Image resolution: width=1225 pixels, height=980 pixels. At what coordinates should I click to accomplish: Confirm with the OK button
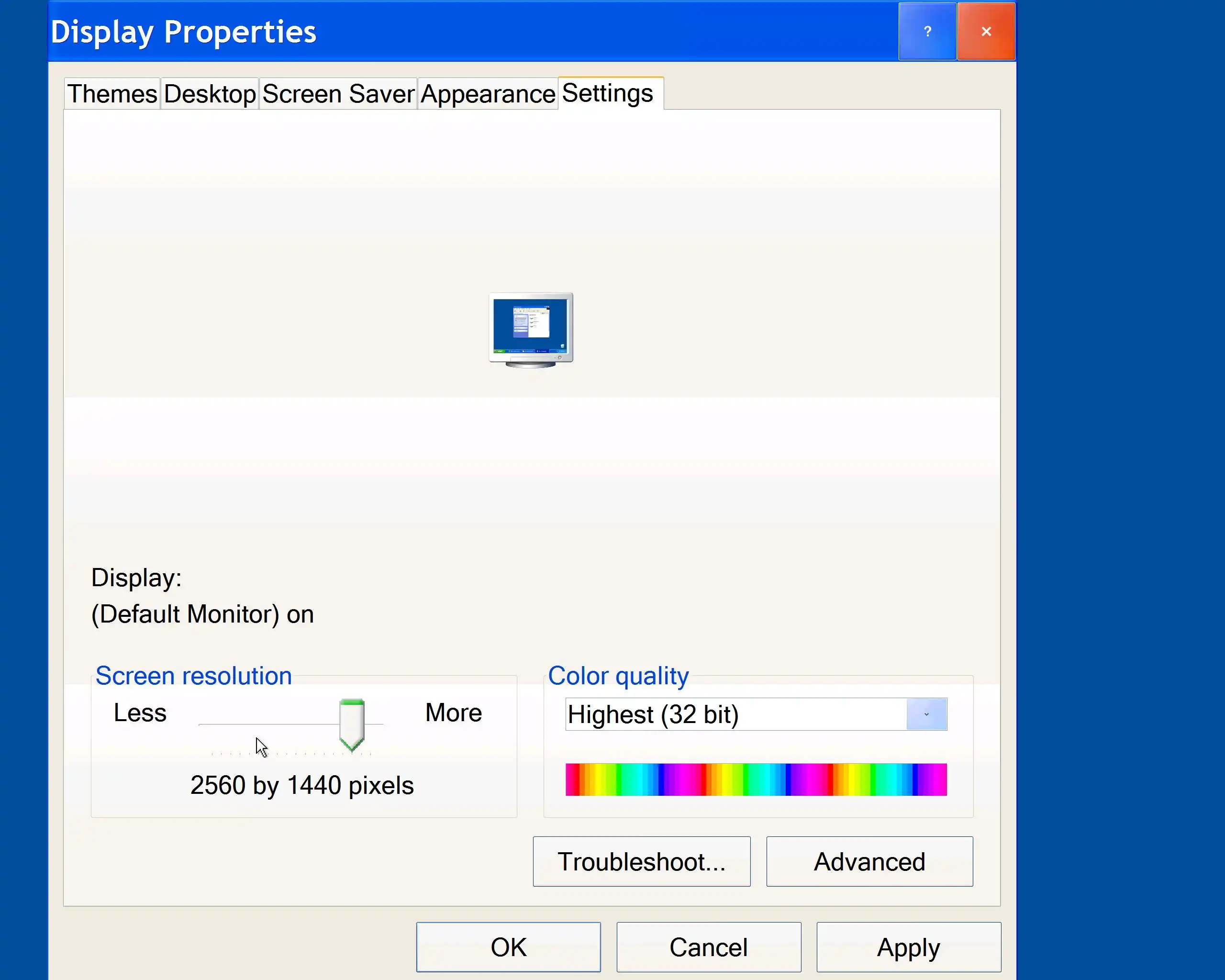tap(508, 947)
